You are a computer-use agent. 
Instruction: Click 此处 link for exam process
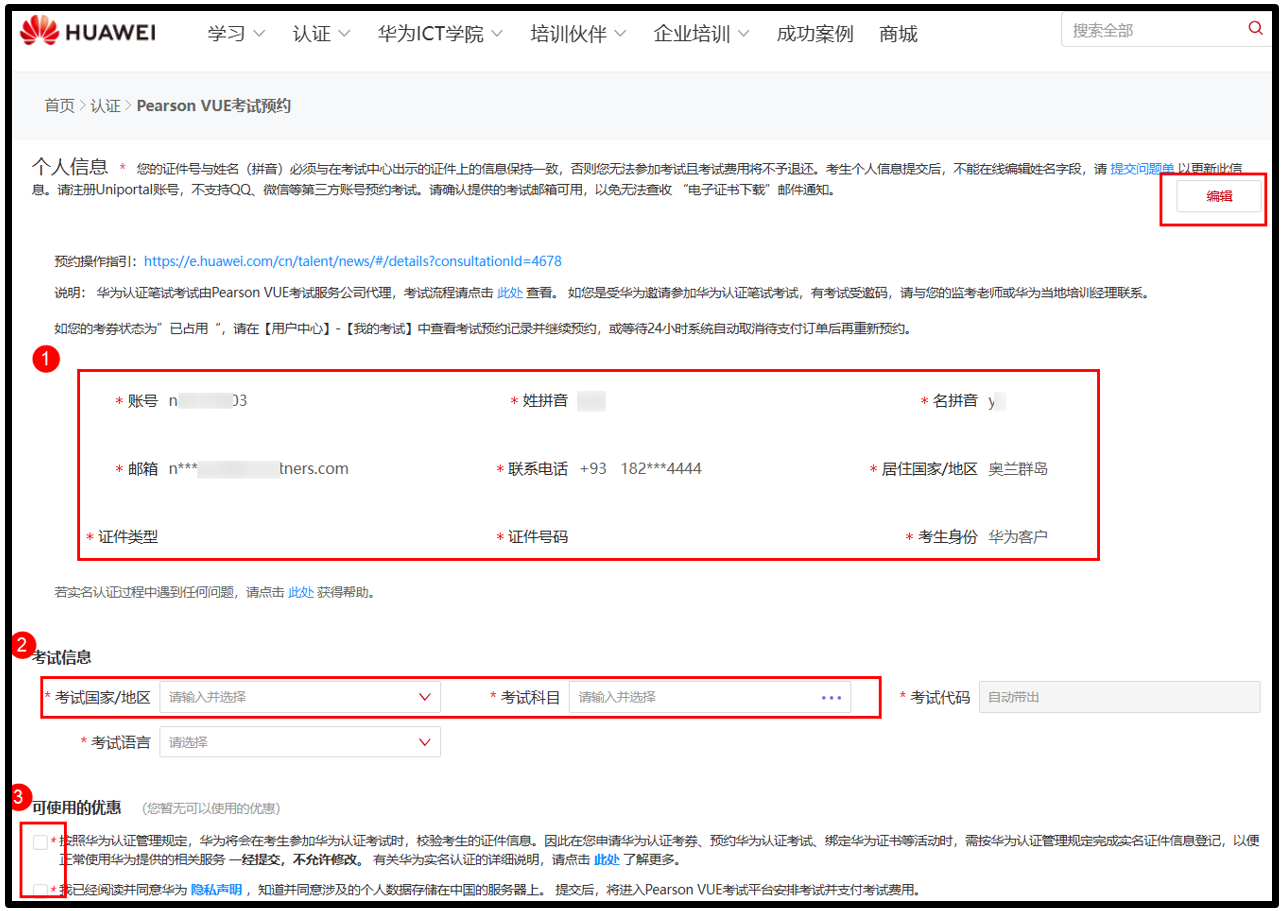(x=509, y=294)
